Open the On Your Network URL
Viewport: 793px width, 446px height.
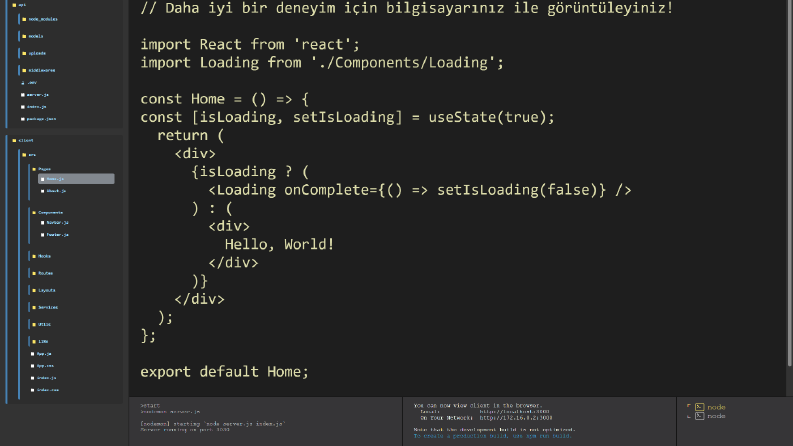click(x=516, y=418)
